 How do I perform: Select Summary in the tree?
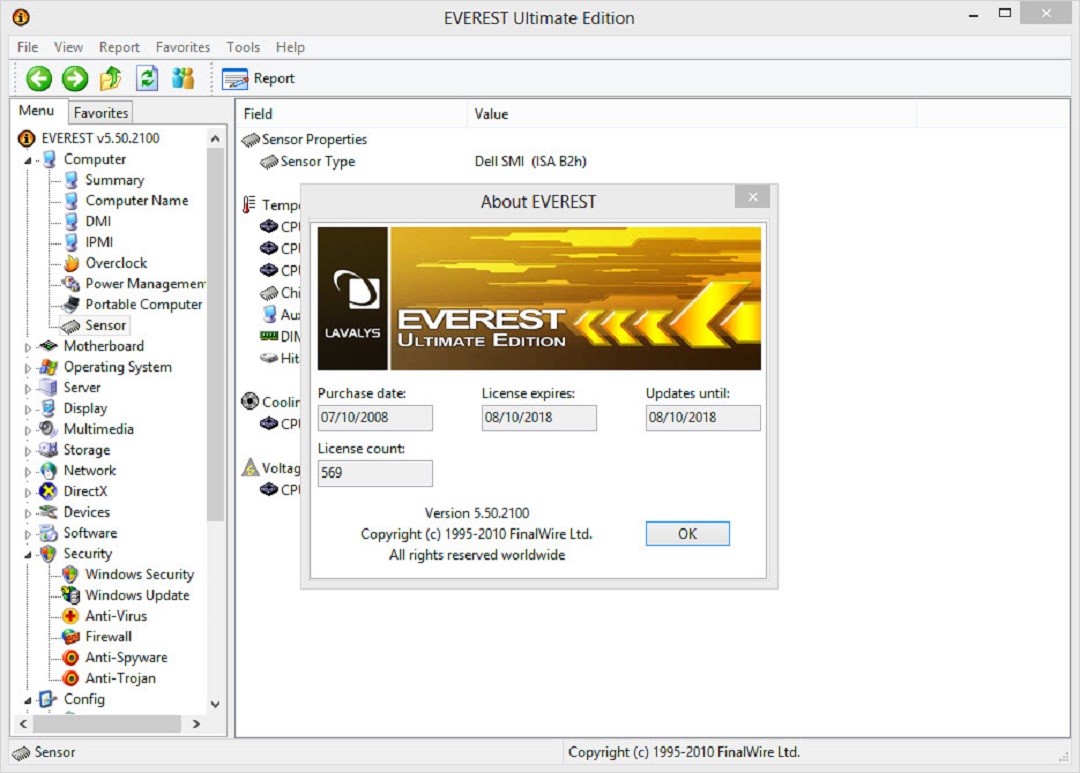114,180
